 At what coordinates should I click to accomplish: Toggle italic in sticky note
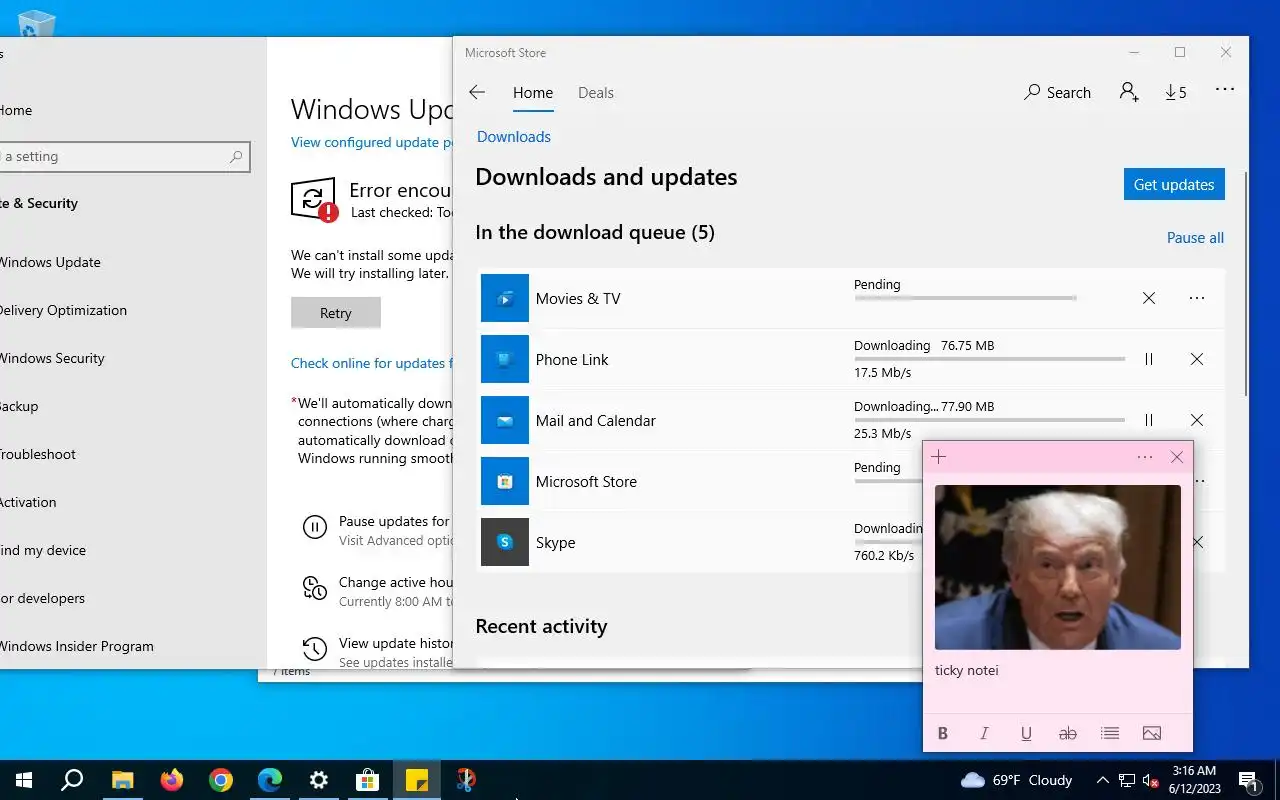click(x=984, y=733)
